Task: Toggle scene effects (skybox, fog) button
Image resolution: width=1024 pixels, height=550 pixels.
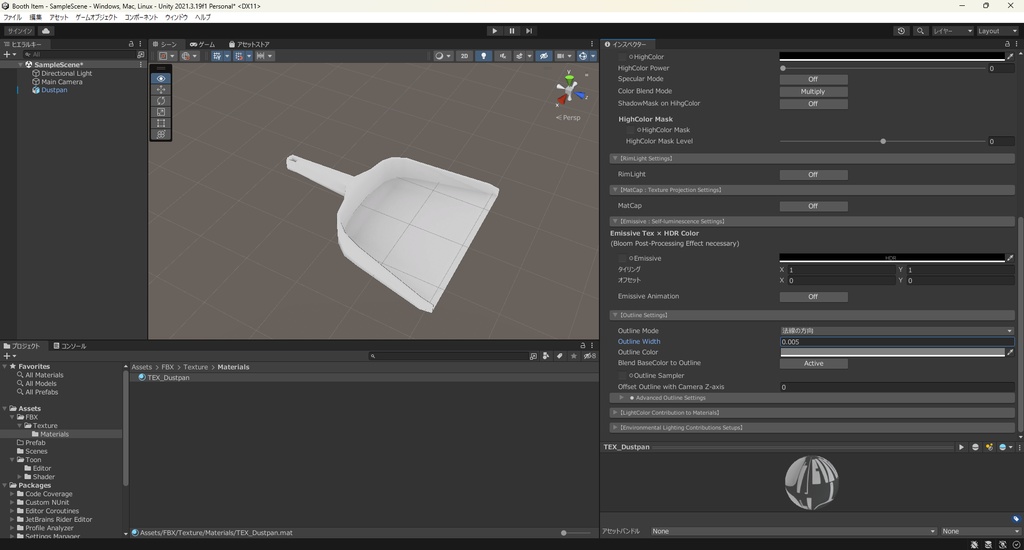Action: (520, 56)
